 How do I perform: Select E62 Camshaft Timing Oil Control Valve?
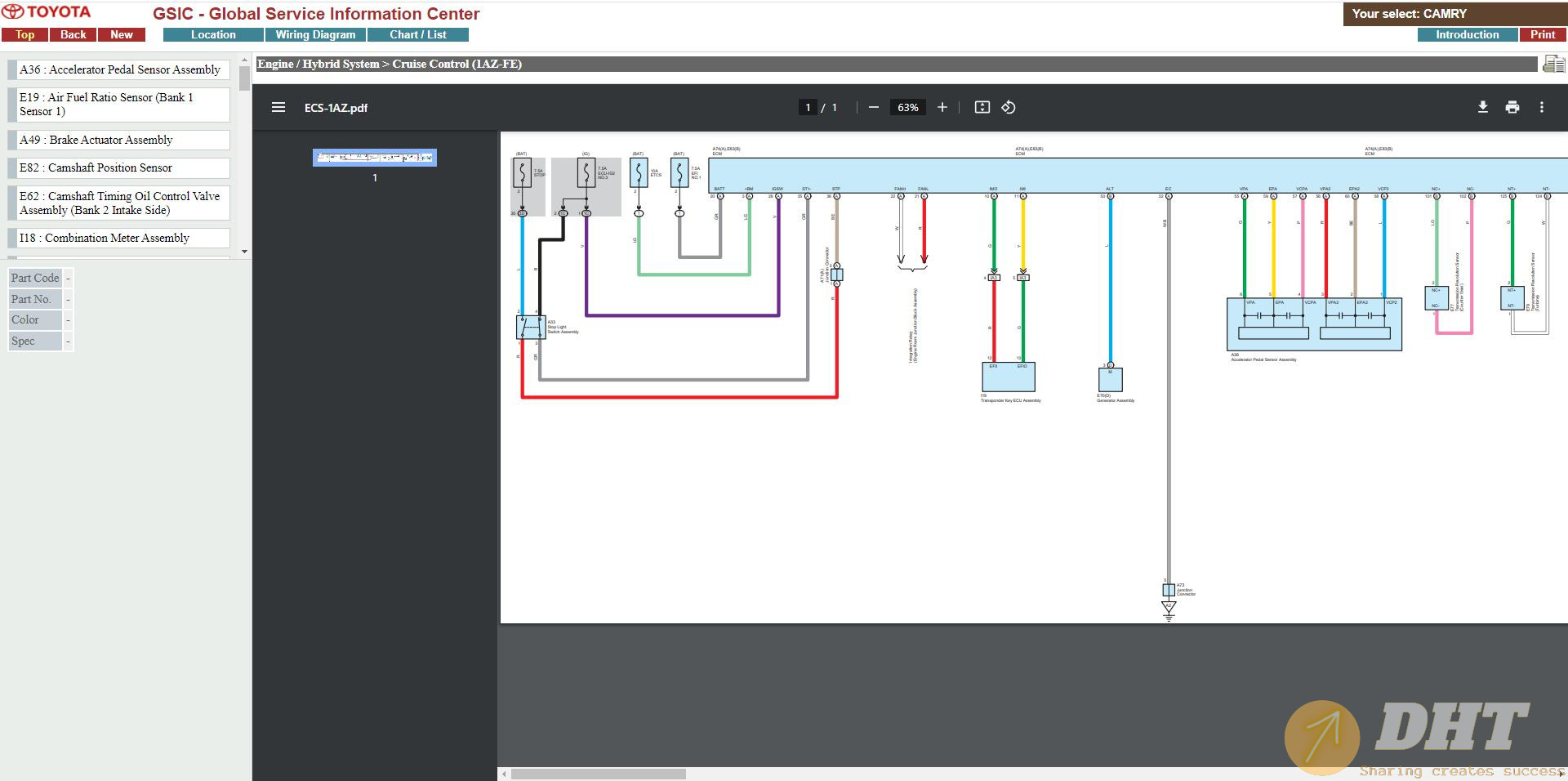coord(119,203)
